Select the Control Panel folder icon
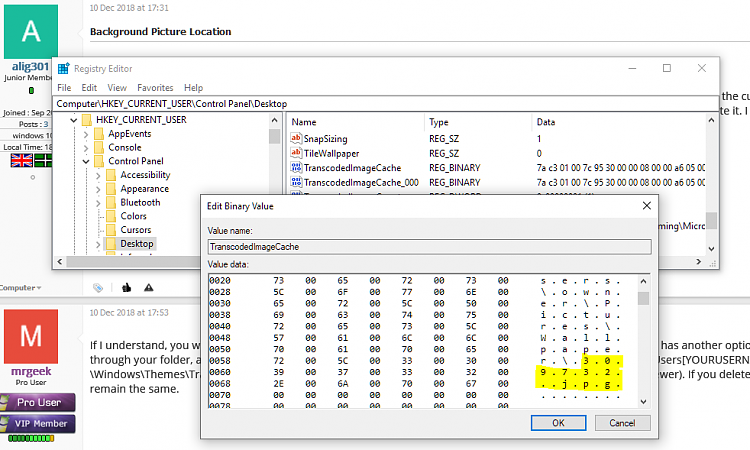Screen dimensions: 750x450 [x=99, y=161]
